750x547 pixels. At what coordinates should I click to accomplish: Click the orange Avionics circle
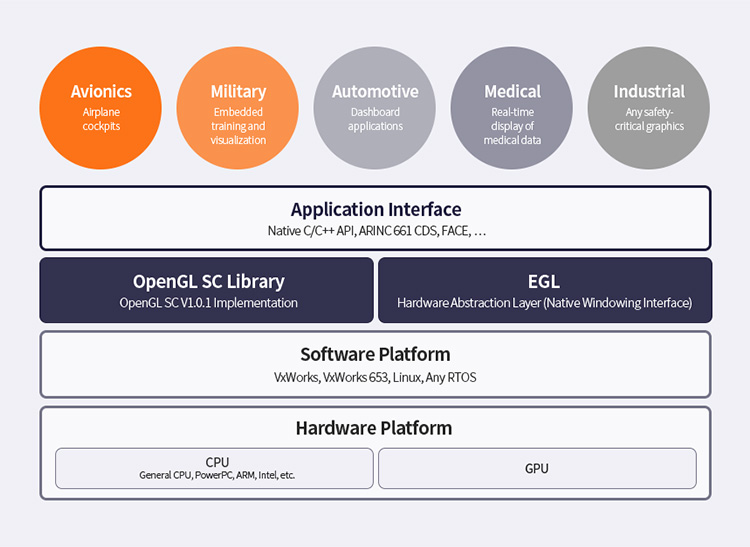point(100,108)
